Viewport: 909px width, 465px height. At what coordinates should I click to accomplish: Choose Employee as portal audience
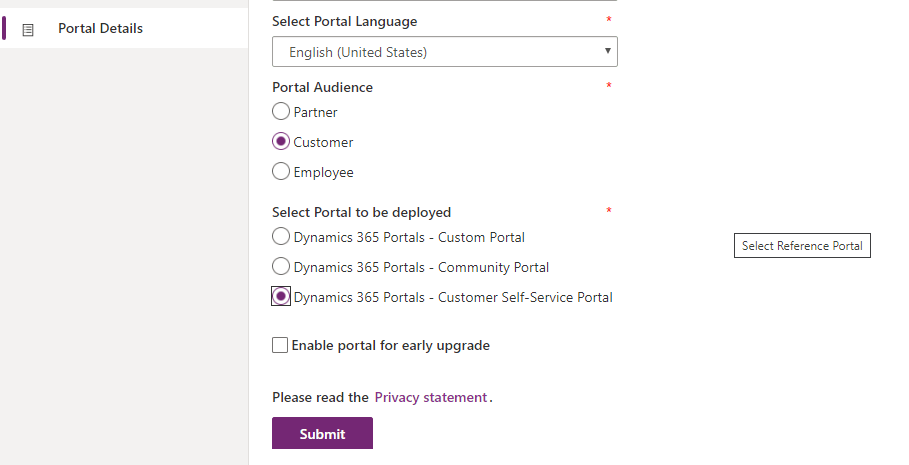(281, 172)
